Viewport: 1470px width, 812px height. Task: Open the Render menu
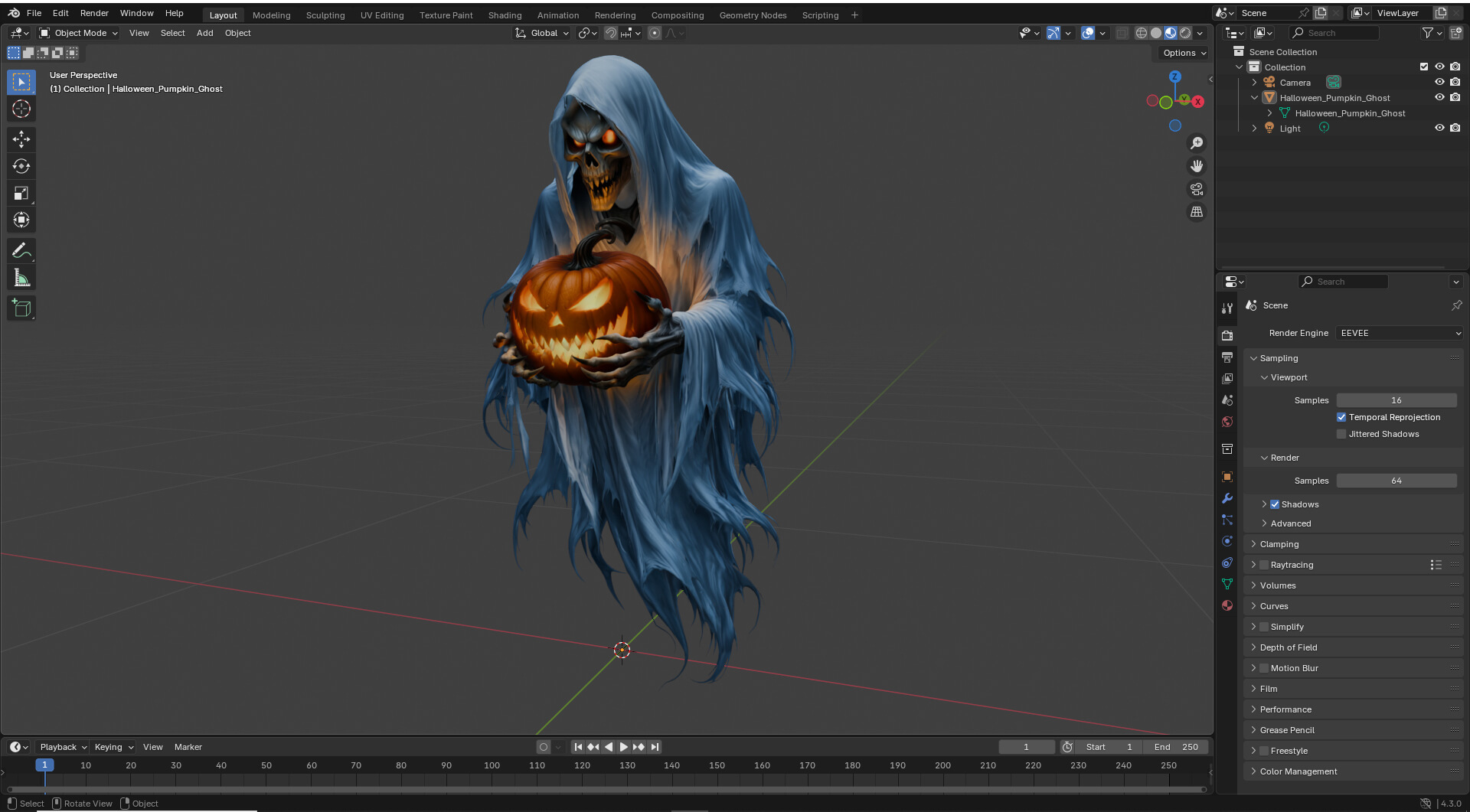[94, 13]
